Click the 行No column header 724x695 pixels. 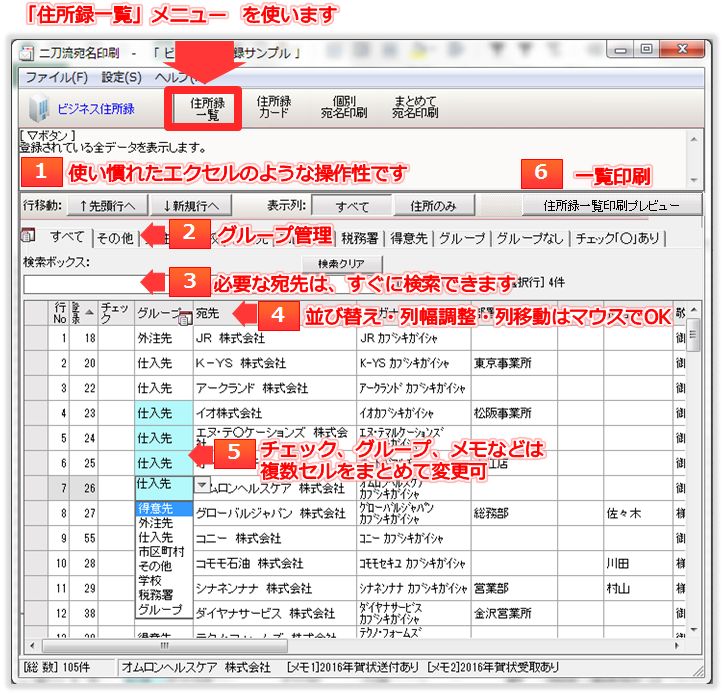(x=60, y=313)
